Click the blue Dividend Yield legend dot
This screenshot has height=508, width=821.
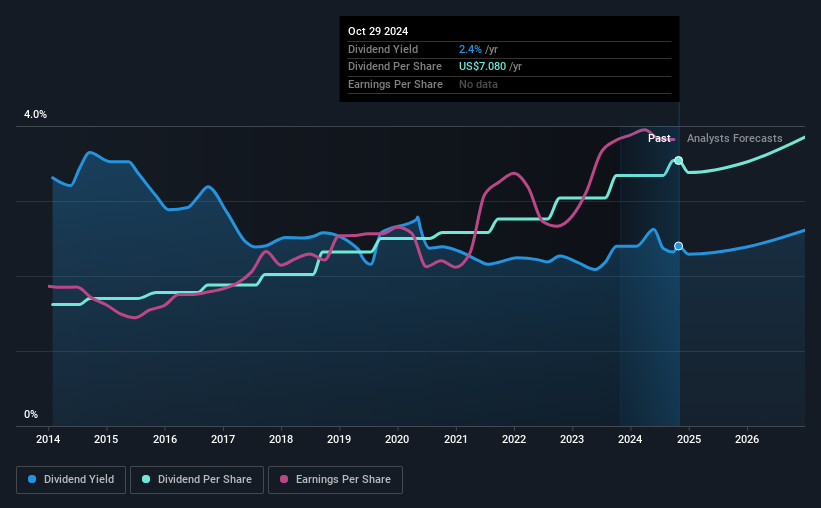tap(32, 479)
